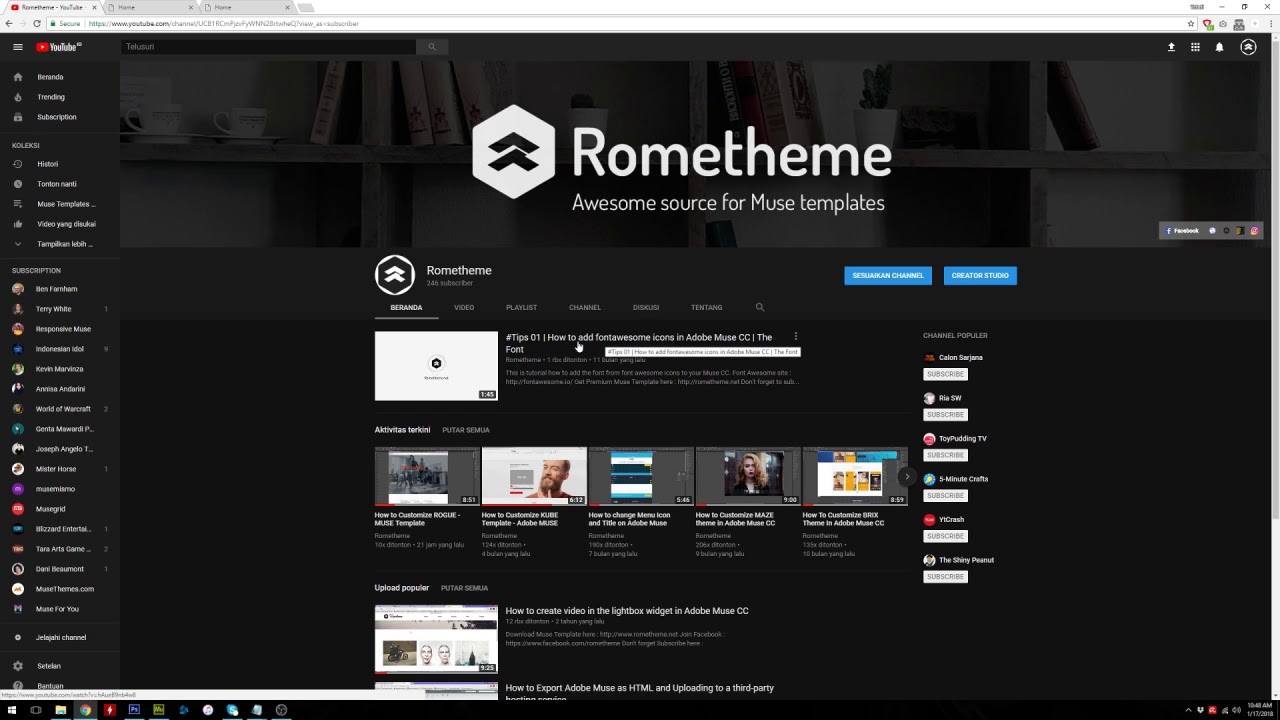
Task: Switch to the DISKUSI tab
Action: pyautogui.click(x=646, y=308)
